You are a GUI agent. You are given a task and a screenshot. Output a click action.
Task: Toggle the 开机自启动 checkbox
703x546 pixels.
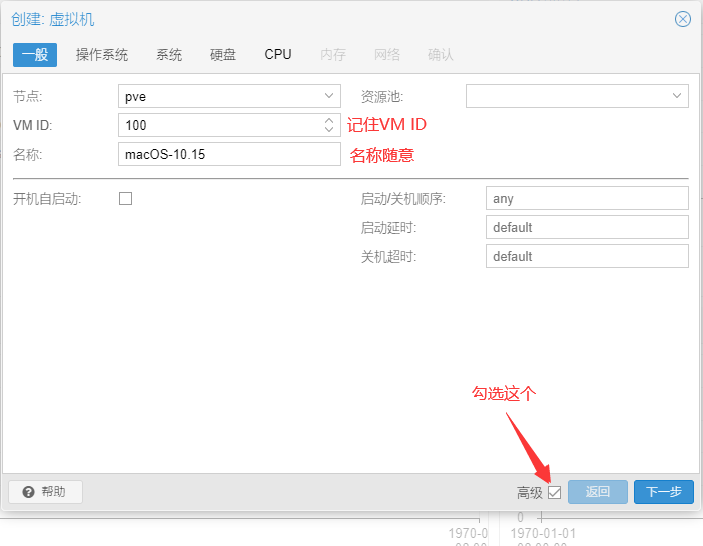(x=125, y=198)
